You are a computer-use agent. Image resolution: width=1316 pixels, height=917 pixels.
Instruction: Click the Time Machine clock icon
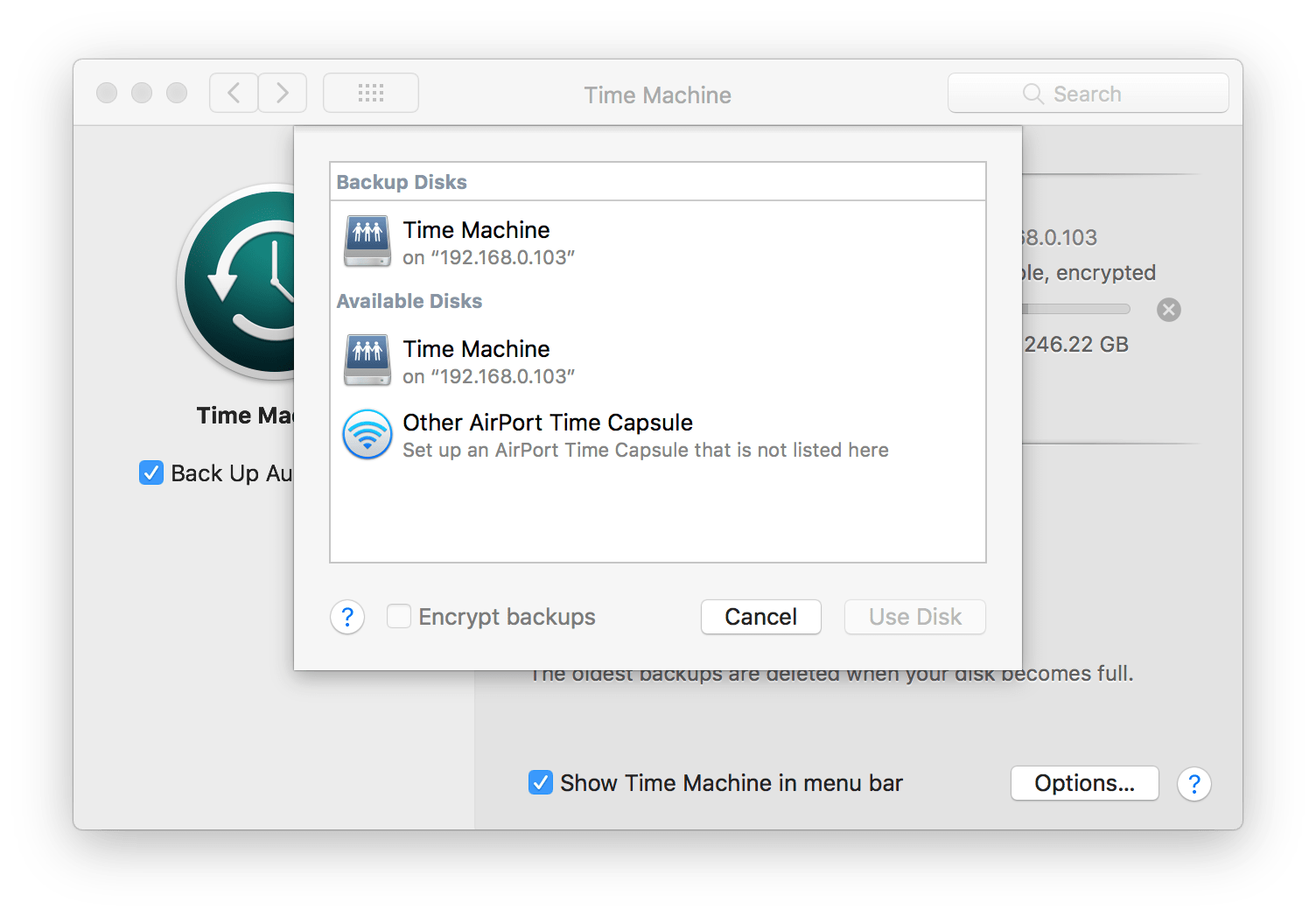[x=236, y=282]
